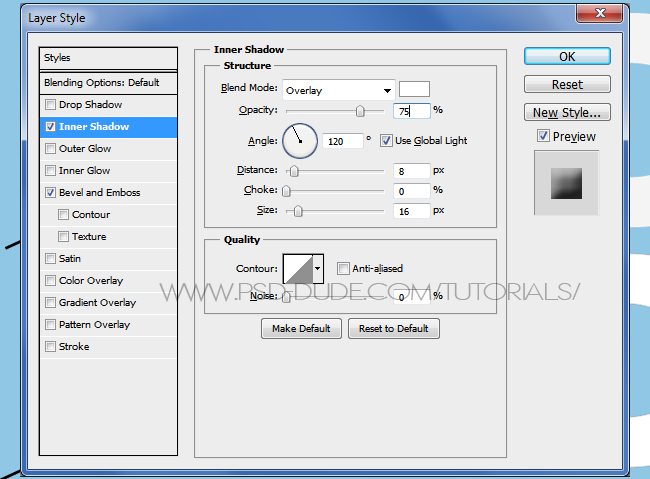Close the Layer Style dialog
The height and width of the screenshot is (479, 650).
[599, 13]
